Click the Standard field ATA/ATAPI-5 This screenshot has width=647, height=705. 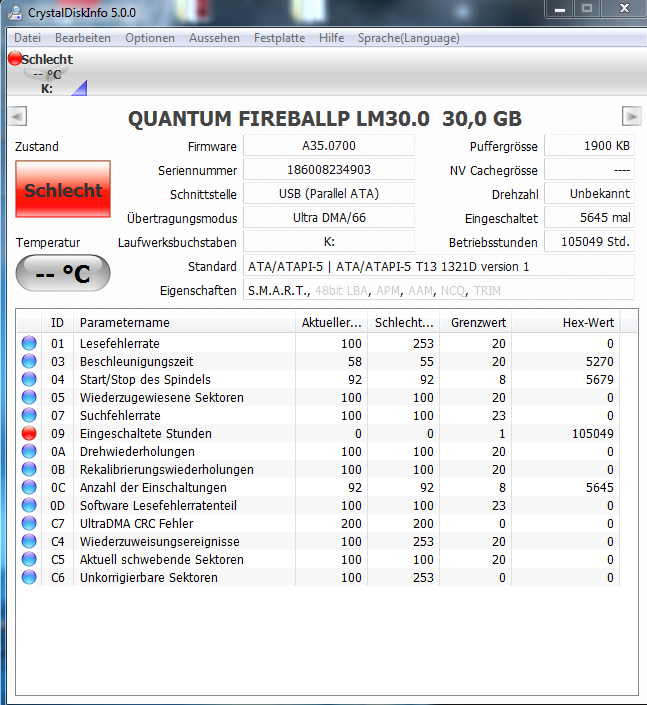[x=439, y=266]
